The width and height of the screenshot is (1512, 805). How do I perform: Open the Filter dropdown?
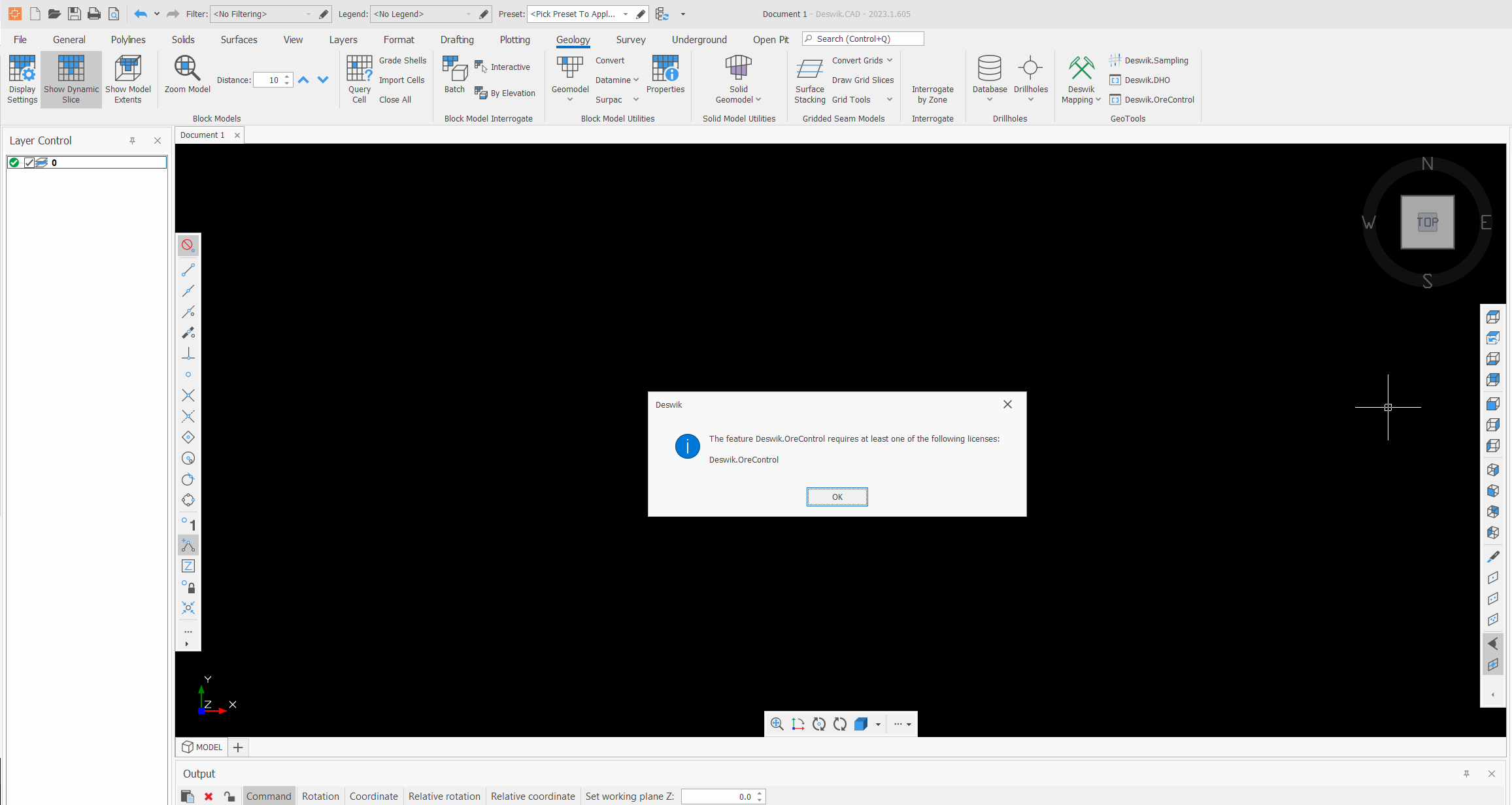pos(309,14)
